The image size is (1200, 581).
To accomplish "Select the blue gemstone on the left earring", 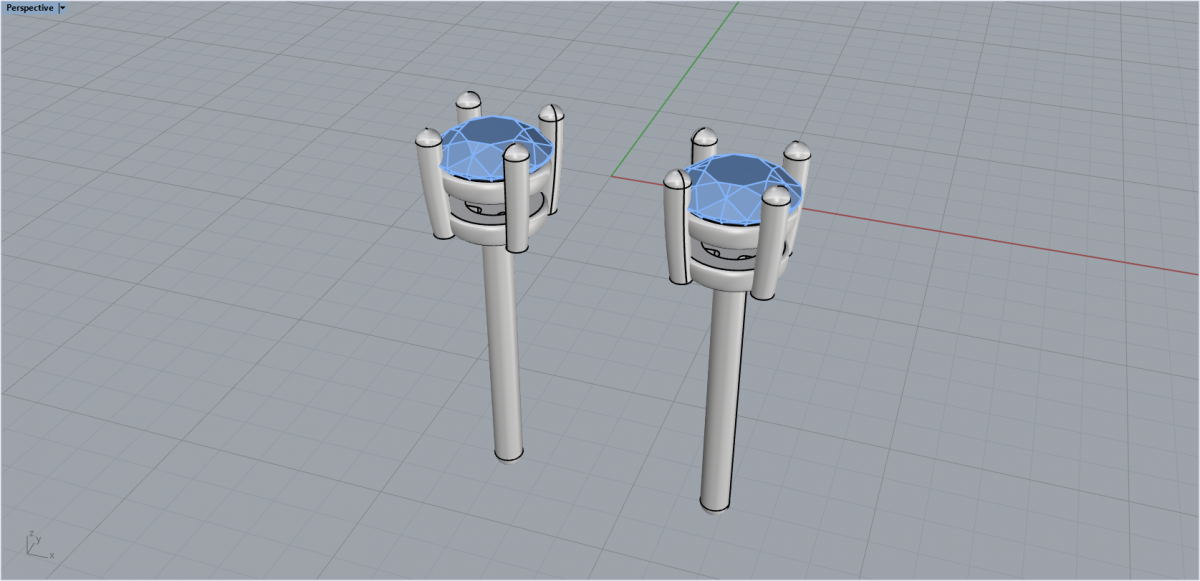I will tap(497, 148).
